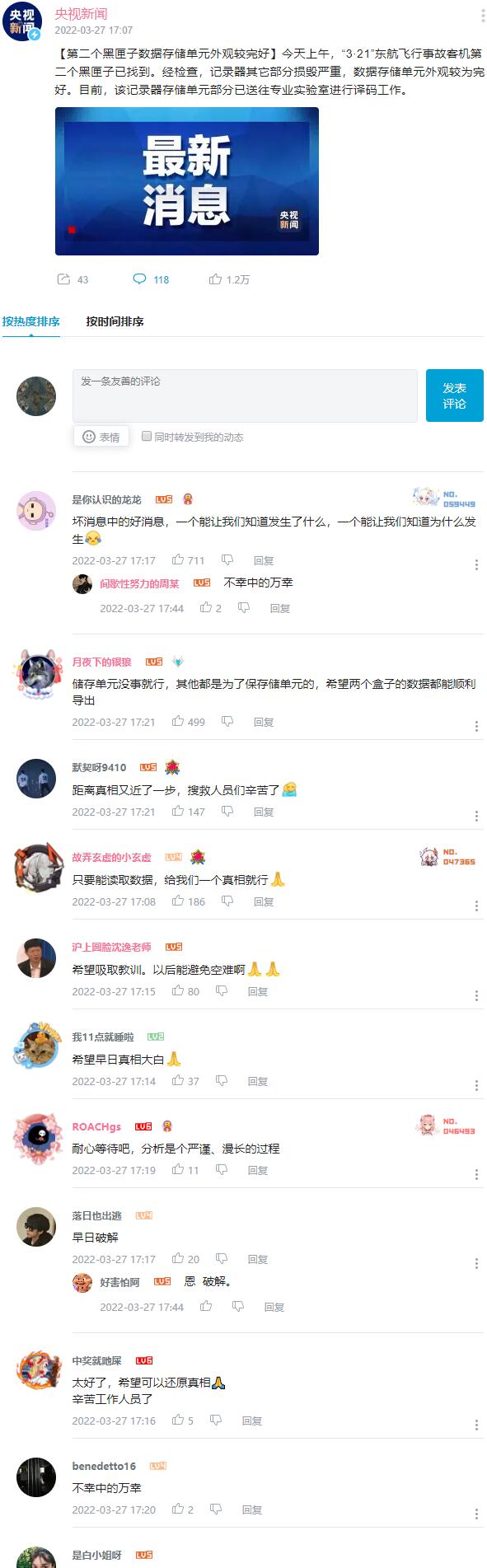Click the comment bubble icon showing 118

click(139, 279)
